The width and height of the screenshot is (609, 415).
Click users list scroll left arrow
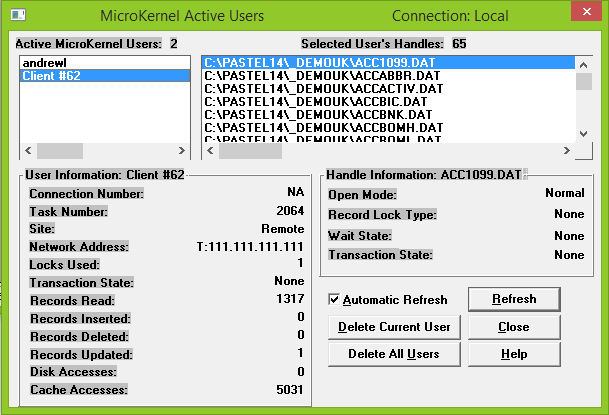[x=28, y=150]
